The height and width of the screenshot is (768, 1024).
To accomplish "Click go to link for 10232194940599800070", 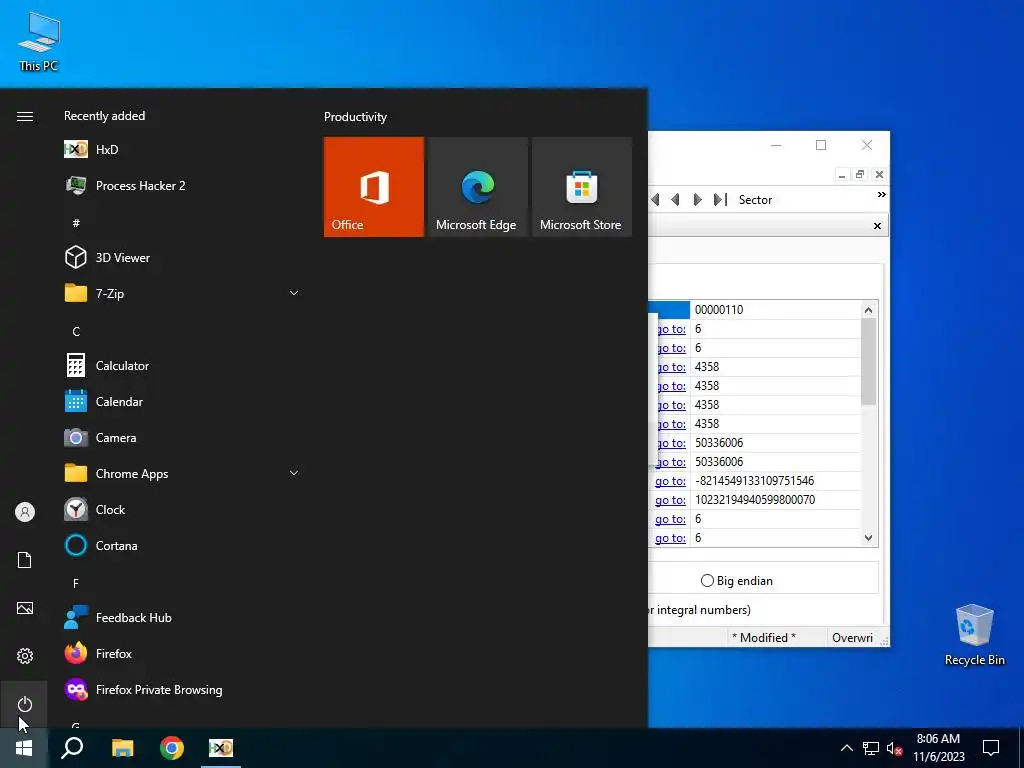I will 670,500.
